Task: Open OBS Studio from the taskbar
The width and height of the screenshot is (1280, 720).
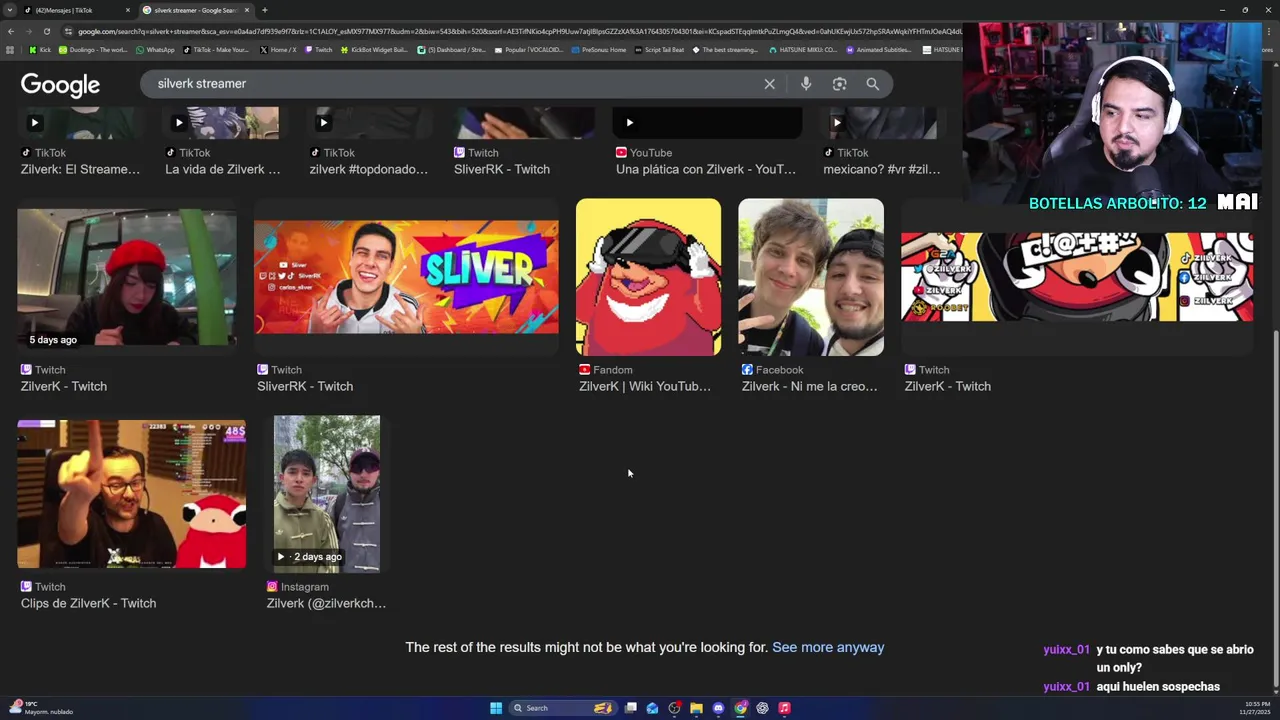Action: (674, 708)
